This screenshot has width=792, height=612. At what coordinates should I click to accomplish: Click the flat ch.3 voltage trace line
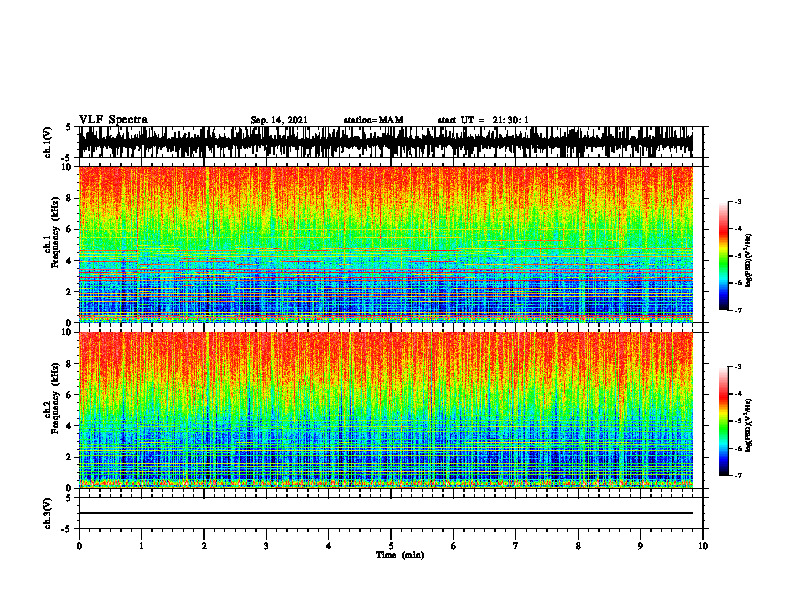[x=386, y=513]
